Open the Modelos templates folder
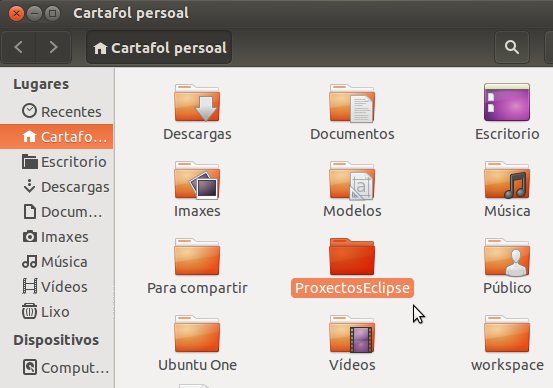 pyautogui.click(x=352, y=180)
